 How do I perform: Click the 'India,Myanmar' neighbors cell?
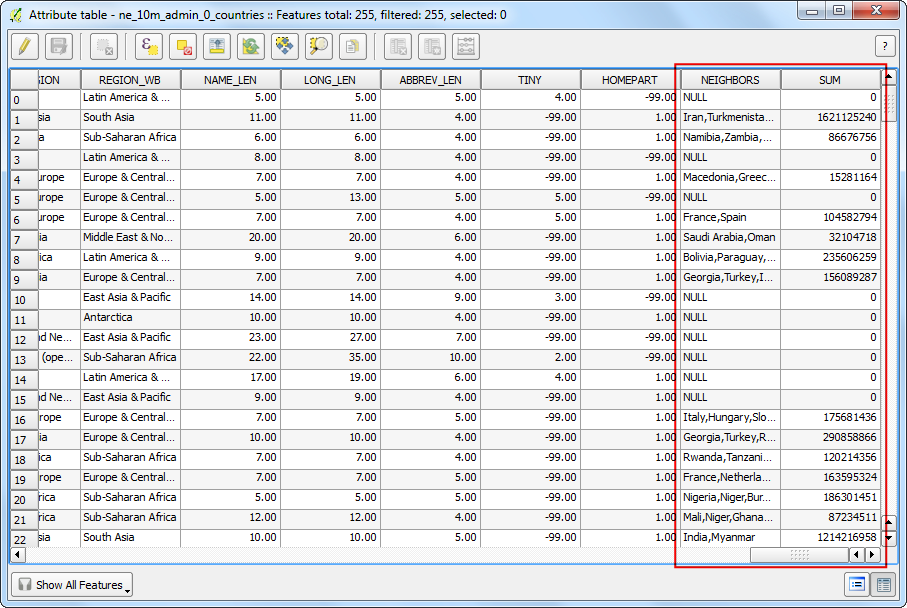click(x=730, y=537)
